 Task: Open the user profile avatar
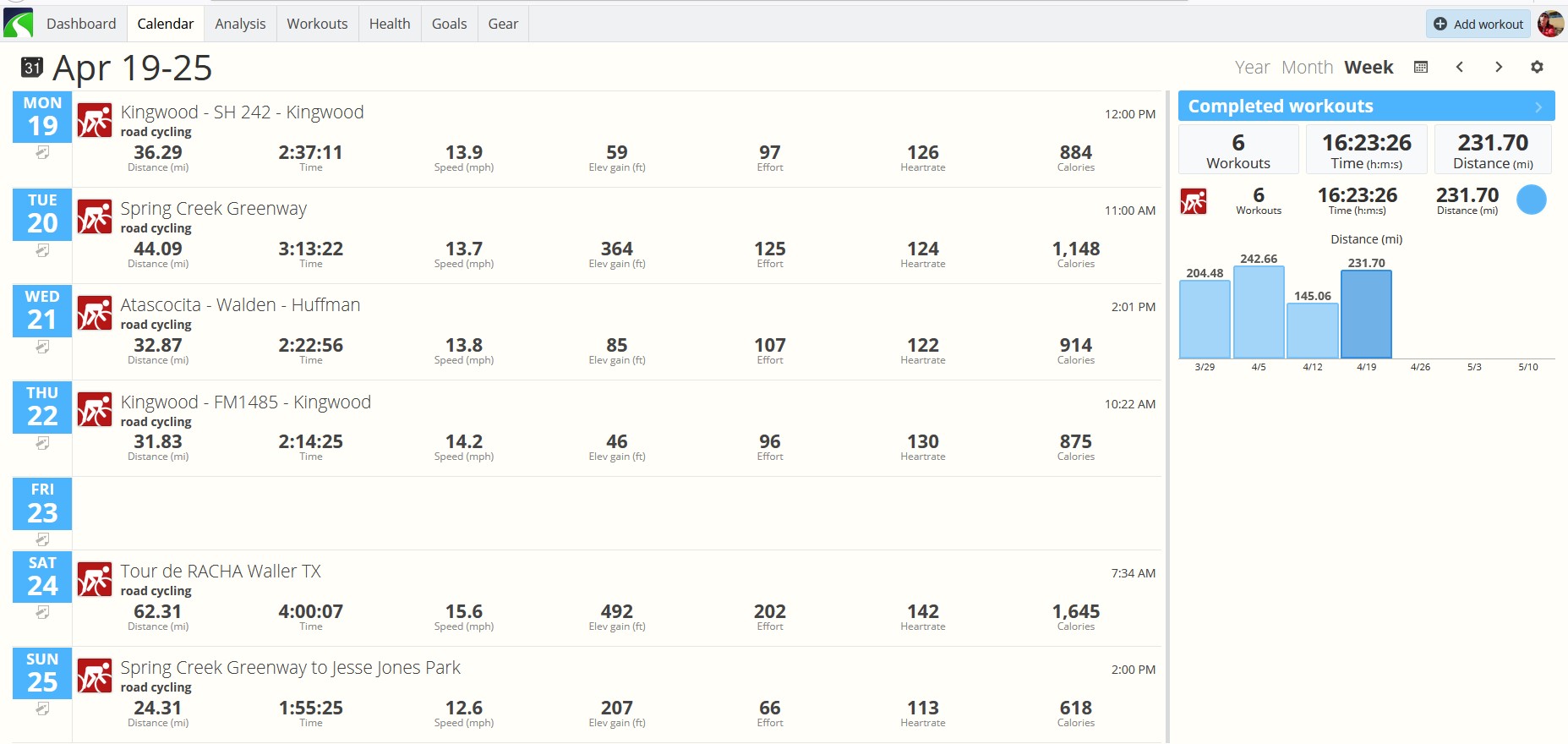point(1550,24)
